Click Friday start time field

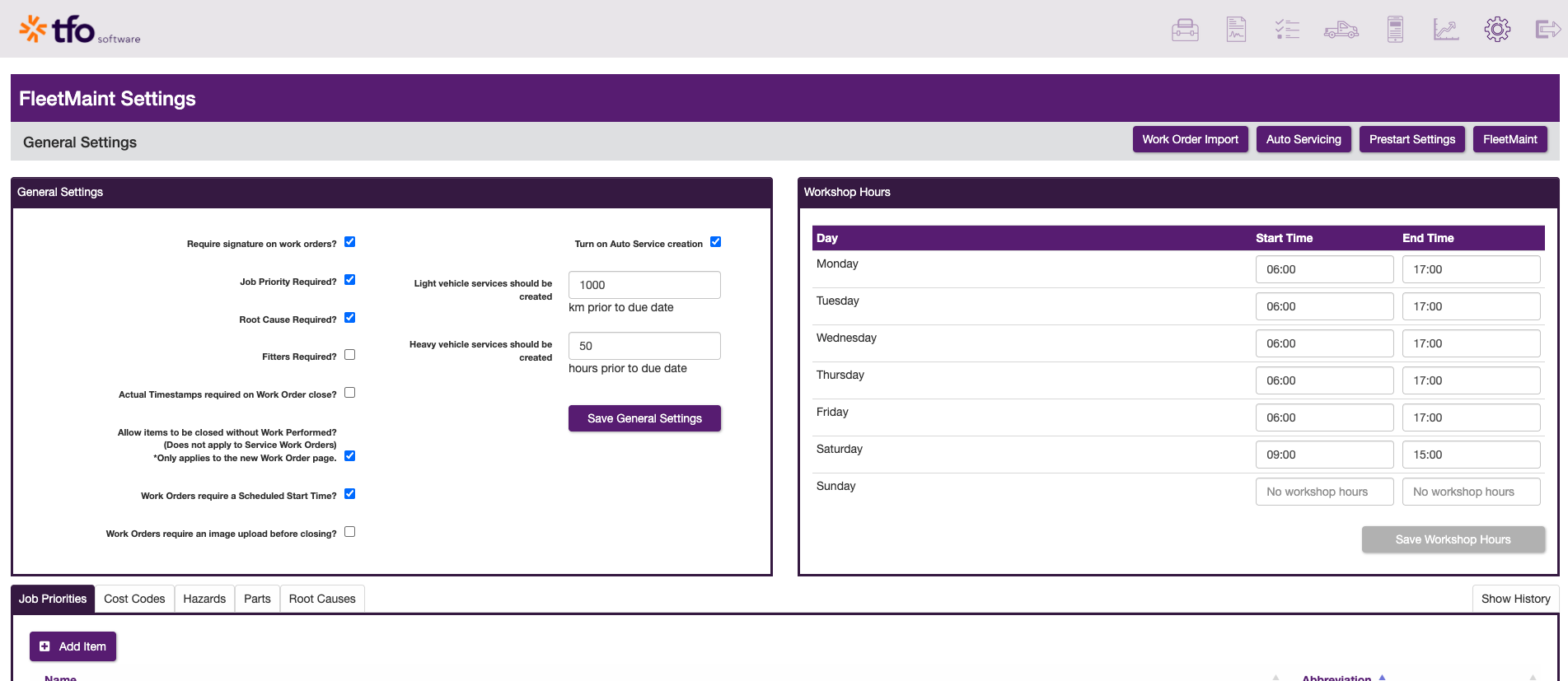(1325, 417)
